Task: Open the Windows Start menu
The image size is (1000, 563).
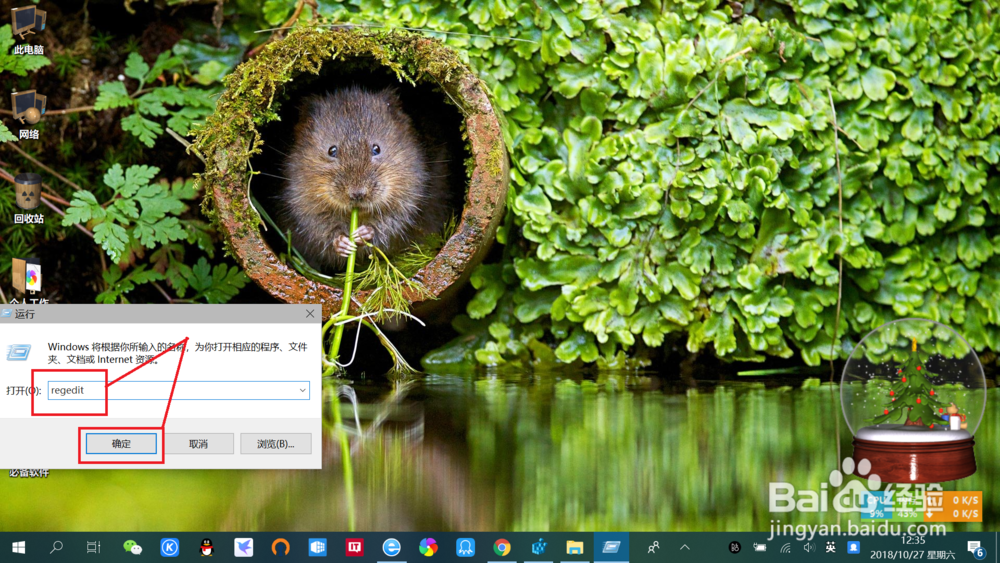Action: (18, 547)
